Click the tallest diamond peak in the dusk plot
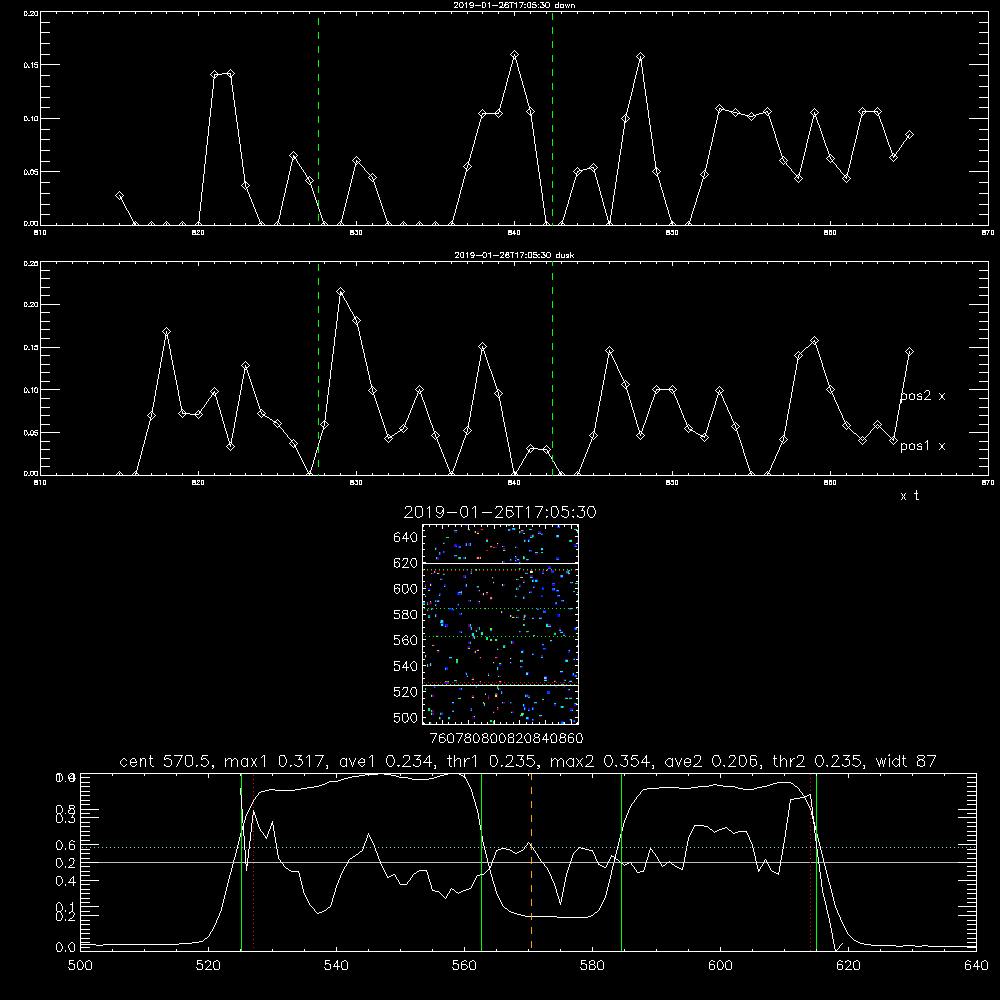The width and height of the screenshot is (1000, 1000). click(x=341, y=291)
